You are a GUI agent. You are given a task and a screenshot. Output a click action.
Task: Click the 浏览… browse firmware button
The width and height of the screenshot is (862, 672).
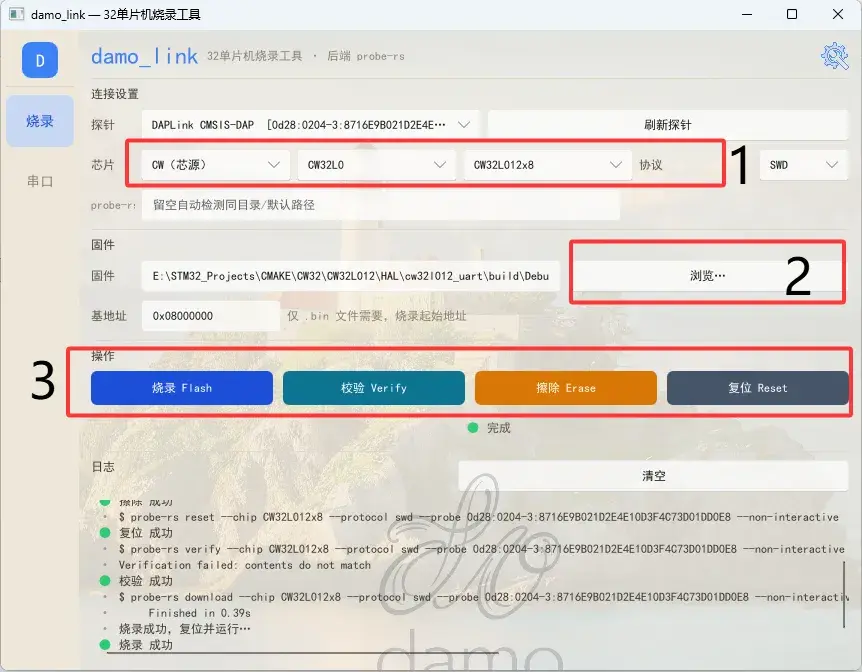point(708,276)
